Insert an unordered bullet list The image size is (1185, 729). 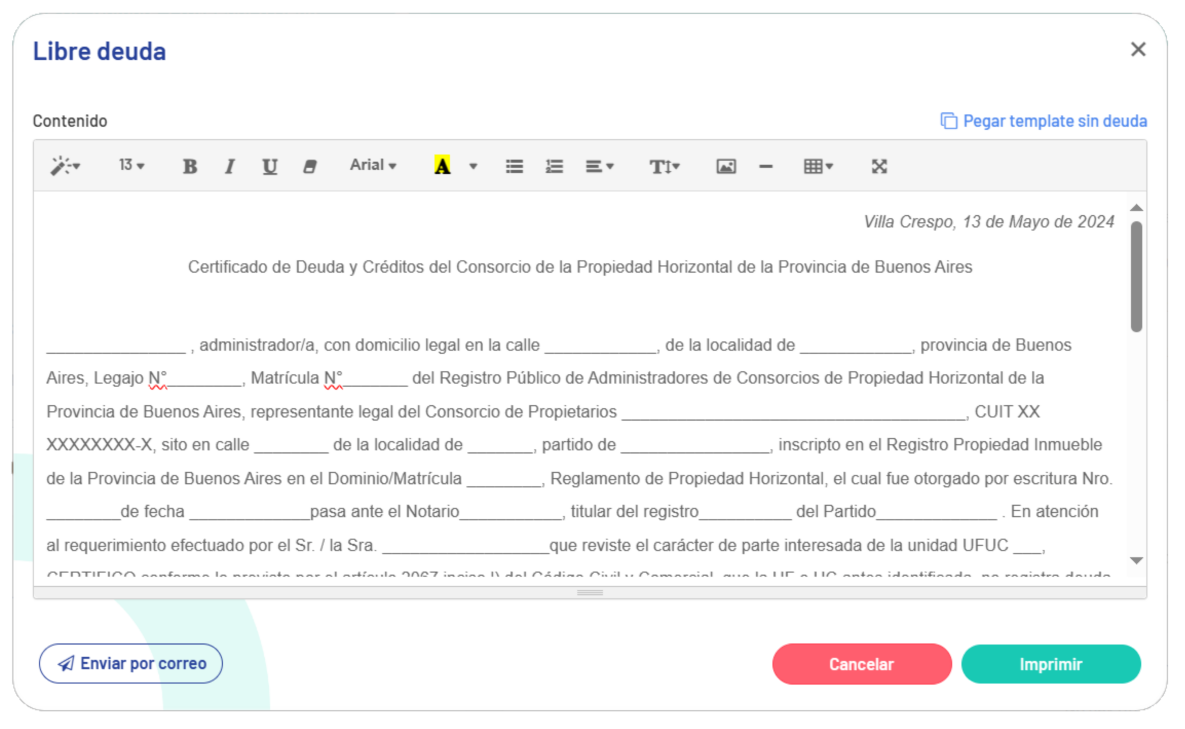(x=515, y=166)
